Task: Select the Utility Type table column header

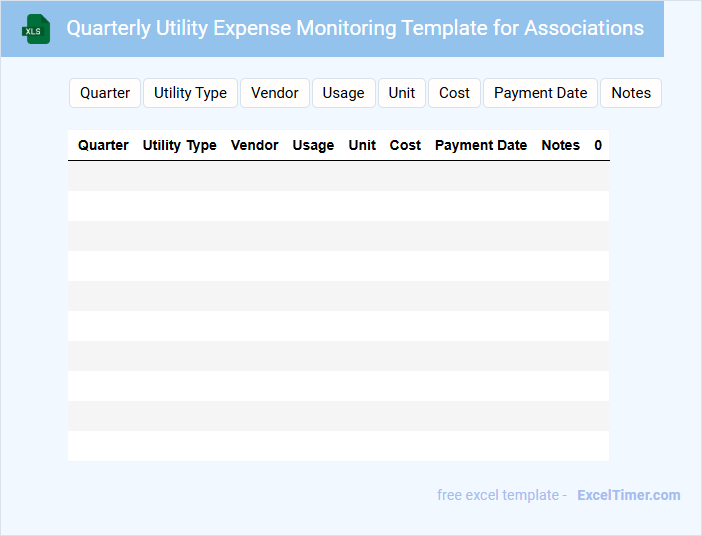Action: click(x=180, y=145)
